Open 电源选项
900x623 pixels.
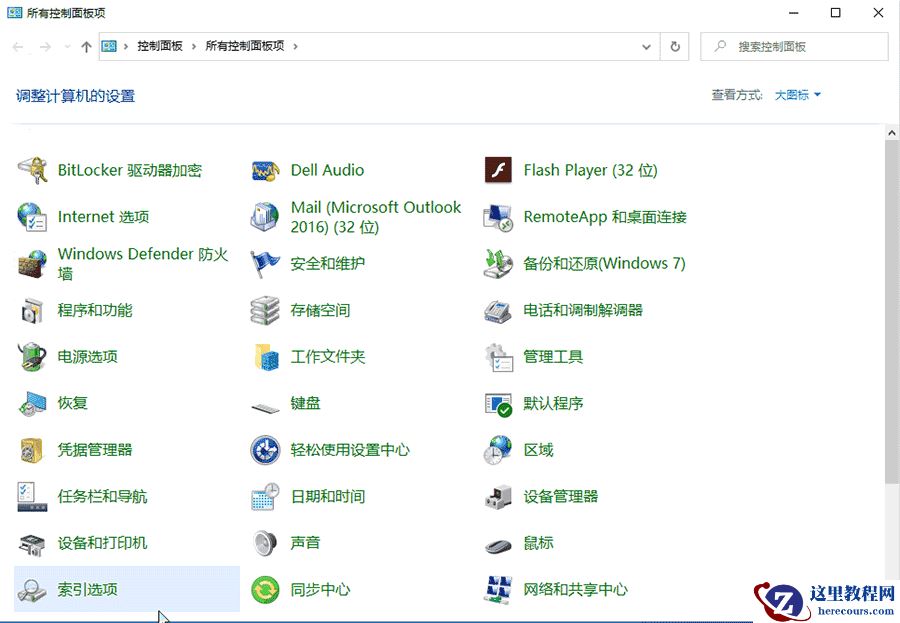tap(90, 356)
